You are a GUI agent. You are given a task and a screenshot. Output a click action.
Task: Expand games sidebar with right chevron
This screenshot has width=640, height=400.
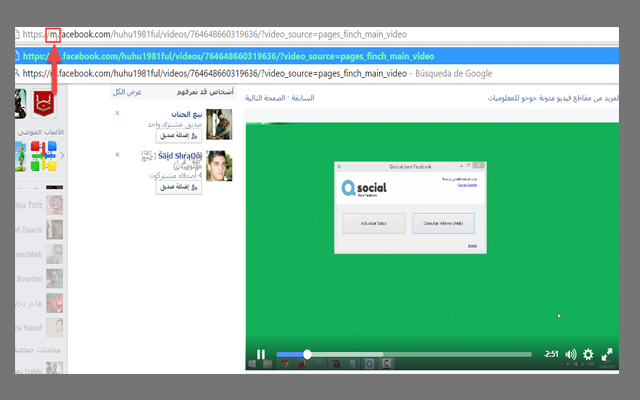tap(62, 156)
